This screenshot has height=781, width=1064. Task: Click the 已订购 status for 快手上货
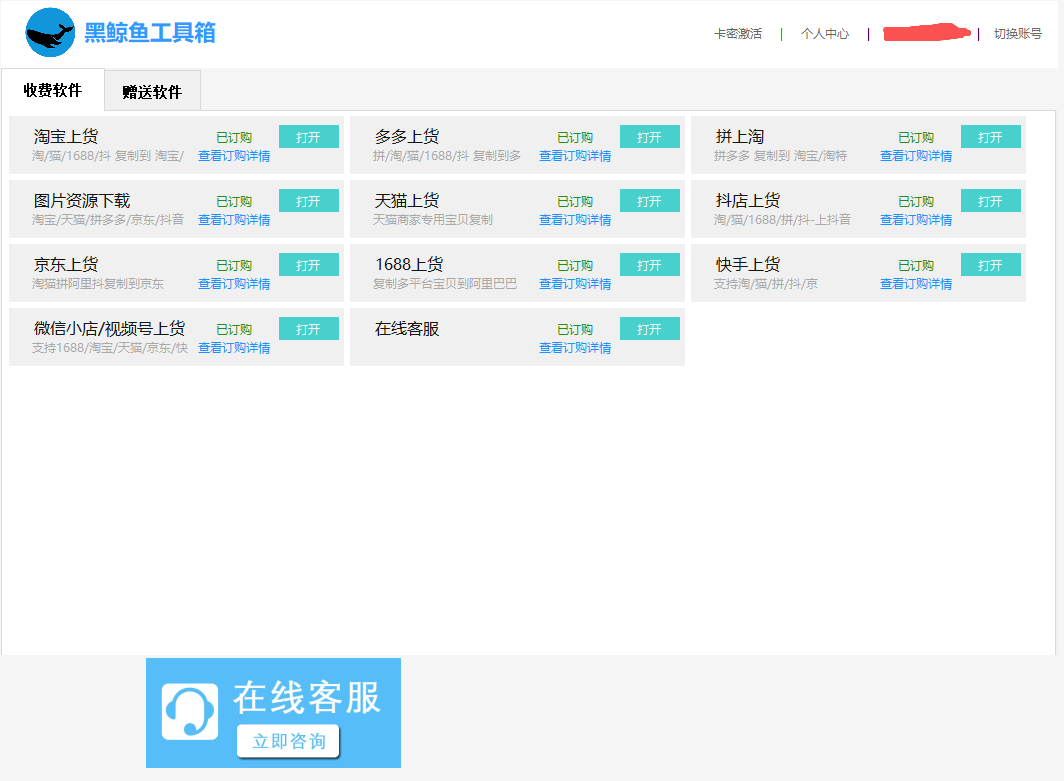tap(916, 265)
